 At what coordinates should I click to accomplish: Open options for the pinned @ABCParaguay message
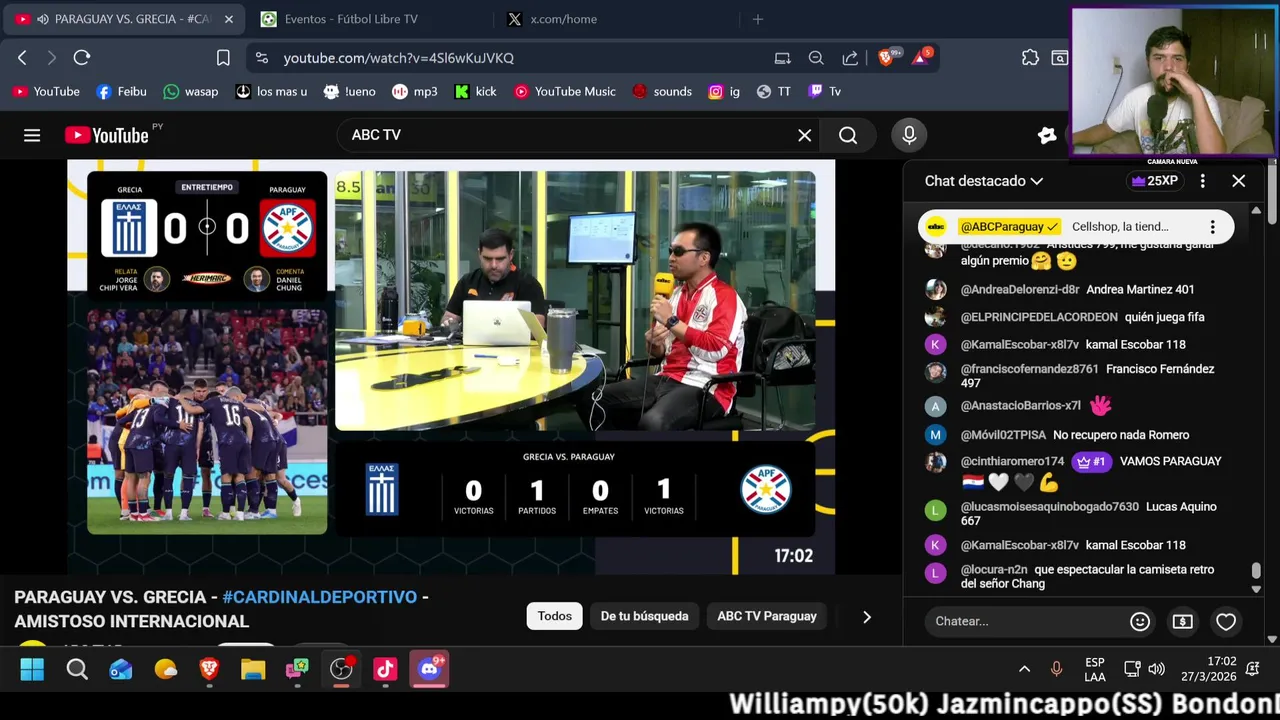click(x=1212, y=227)
